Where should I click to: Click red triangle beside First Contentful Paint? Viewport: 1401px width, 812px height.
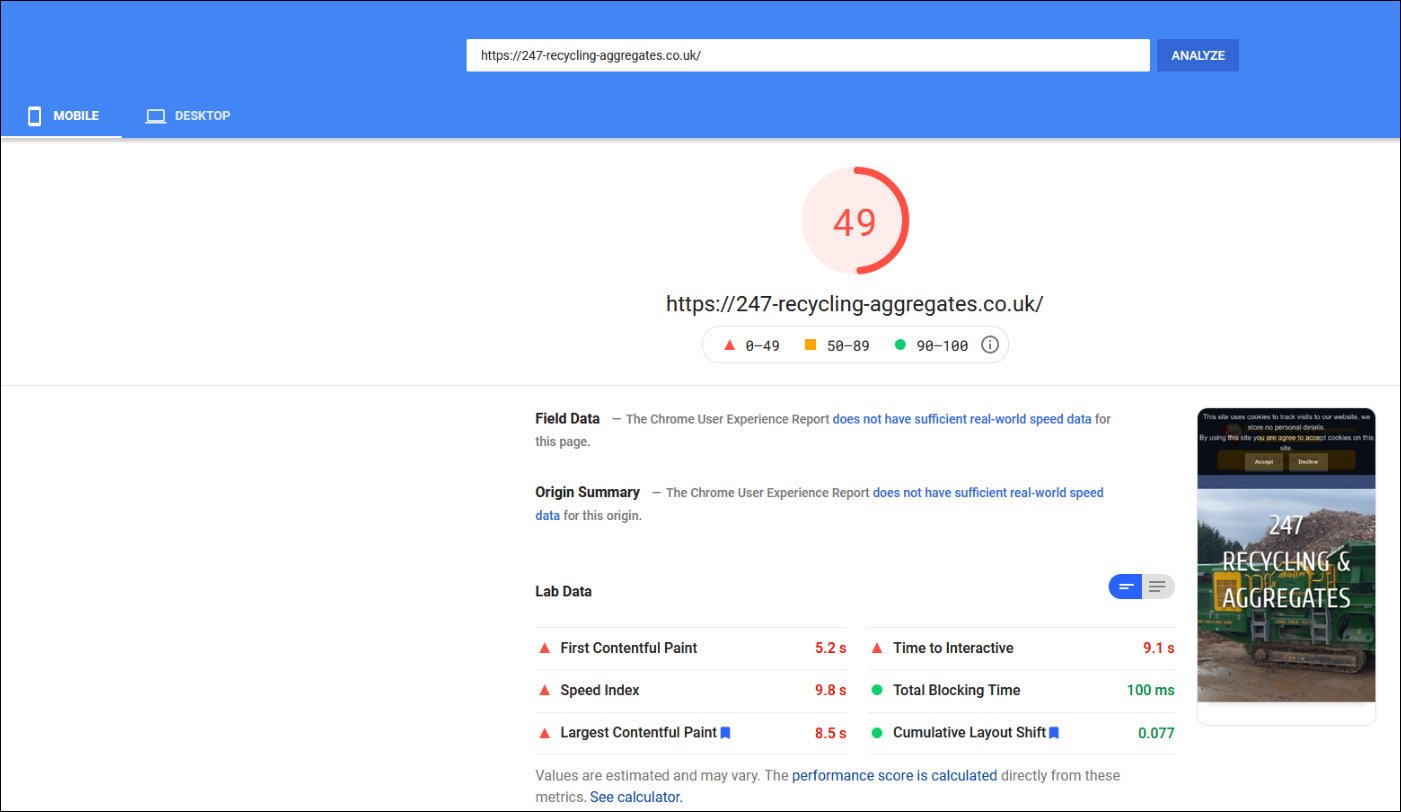pos(544,648)
